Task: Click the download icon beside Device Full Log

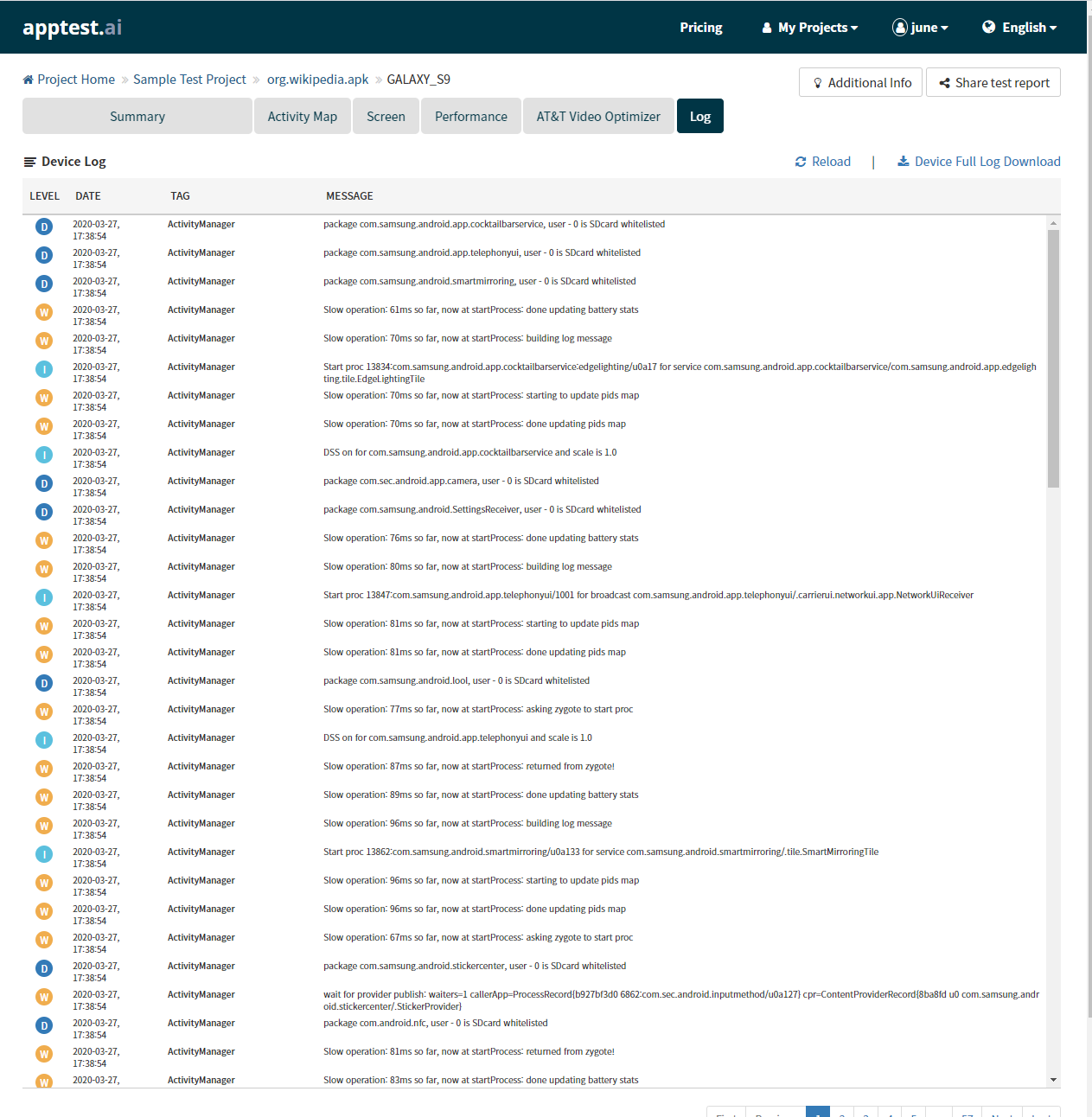Action: pyautogui.click(x=904, y=161)
